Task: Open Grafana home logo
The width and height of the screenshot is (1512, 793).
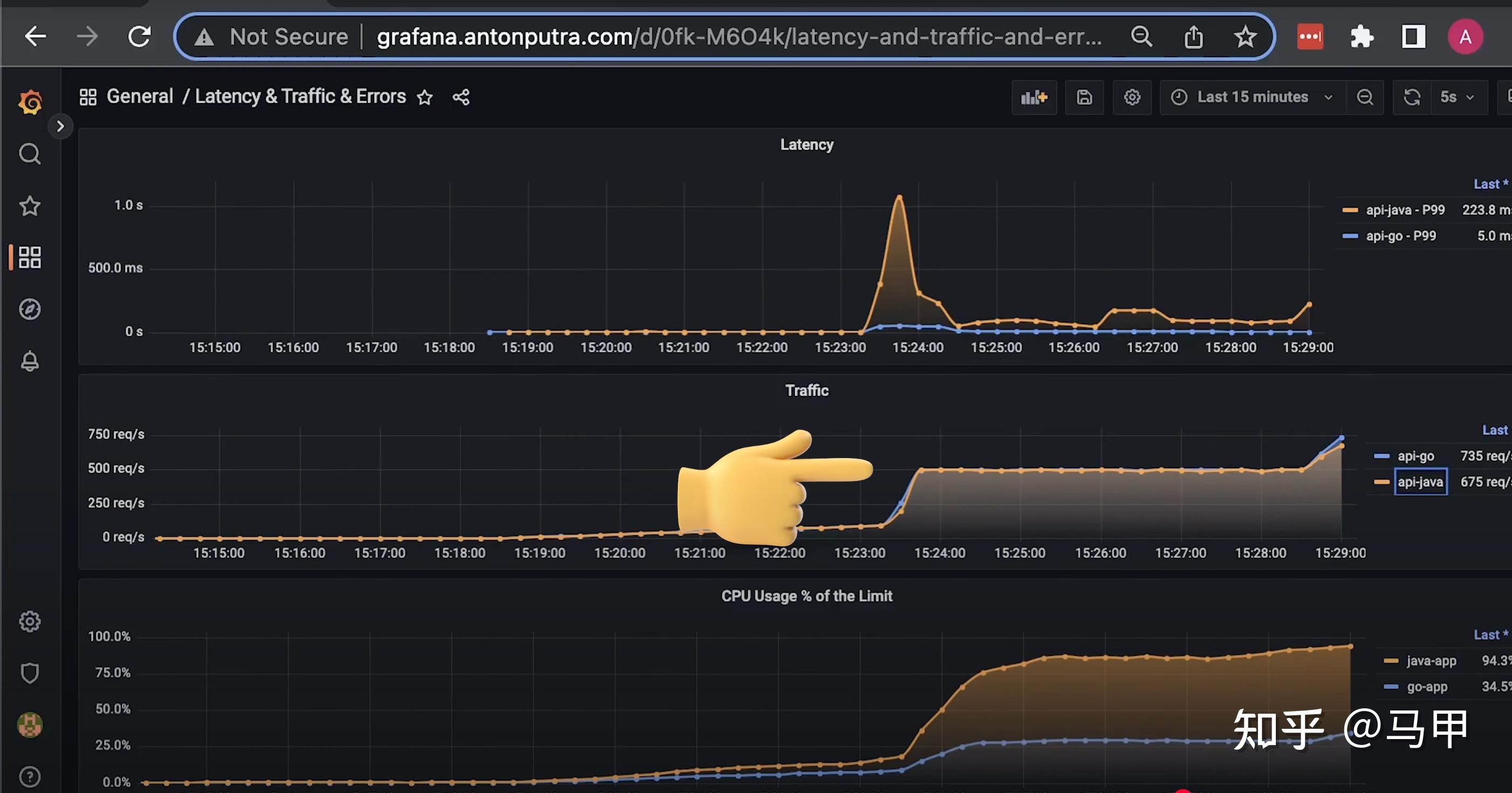Action: [x=30, y=102]
